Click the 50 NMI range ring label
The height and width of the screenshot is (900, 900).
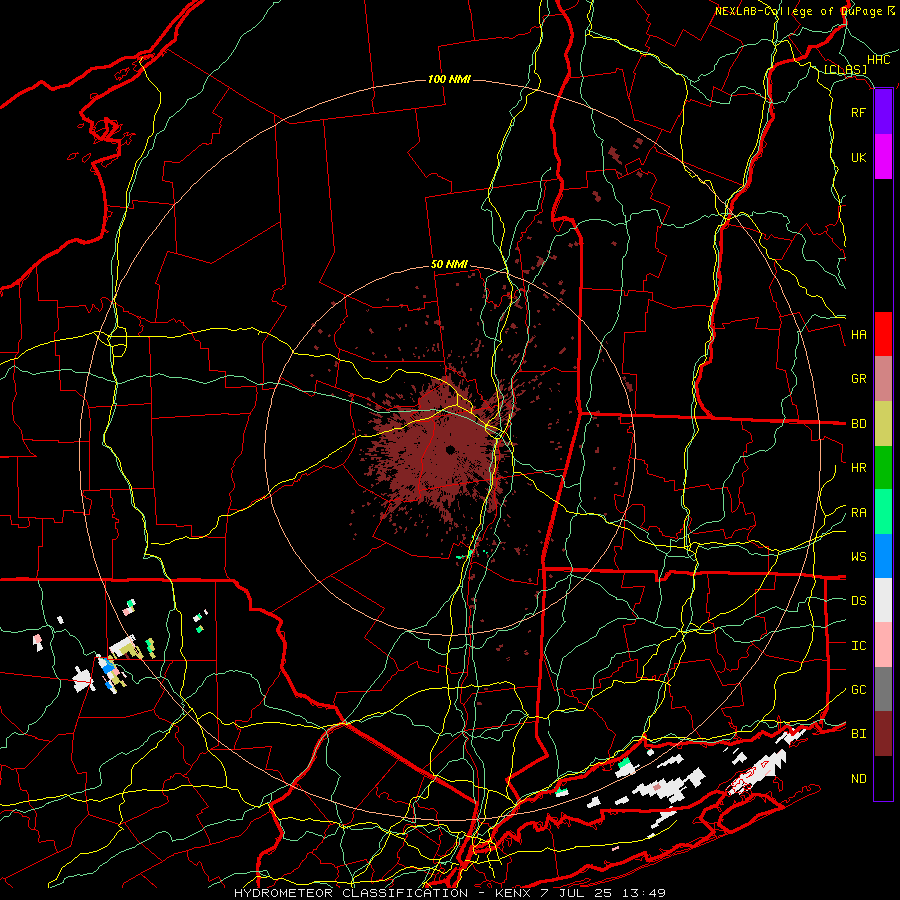pyautogui.click(x=449, y=265)
